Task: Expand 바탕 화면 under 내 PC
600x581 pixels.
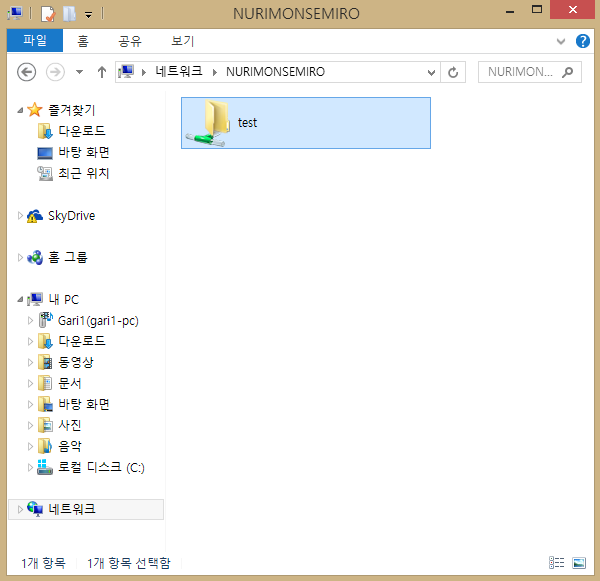Action: (30, 405)
